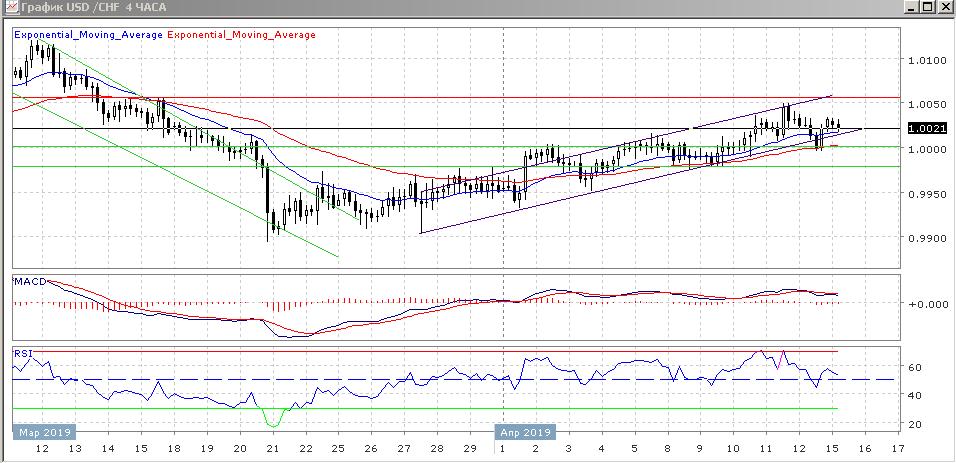
Task: Close the USD/CHF chart window
Action: pos(944,7)
